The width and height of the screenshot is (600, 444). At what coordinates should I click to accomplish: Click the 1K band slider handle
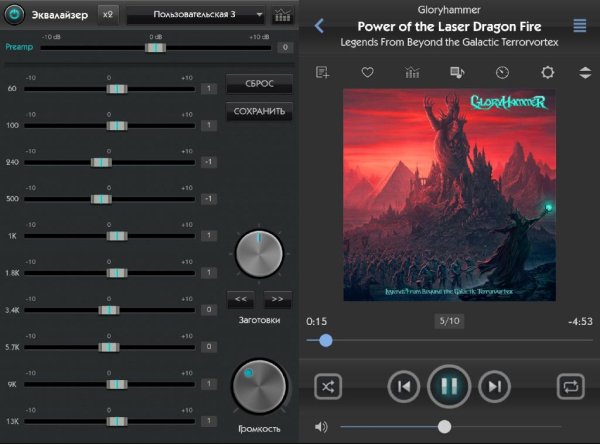coord(117,236)
